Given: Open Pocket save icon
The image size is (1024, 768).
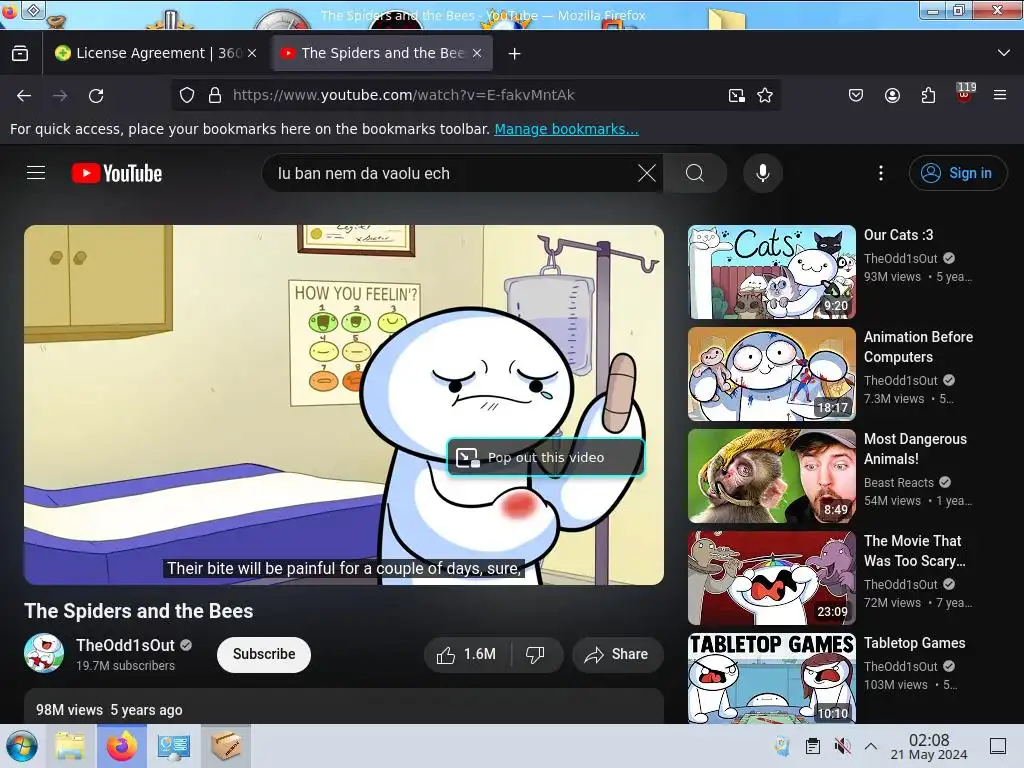Looking at the screenshot, I should pos(856,95).
